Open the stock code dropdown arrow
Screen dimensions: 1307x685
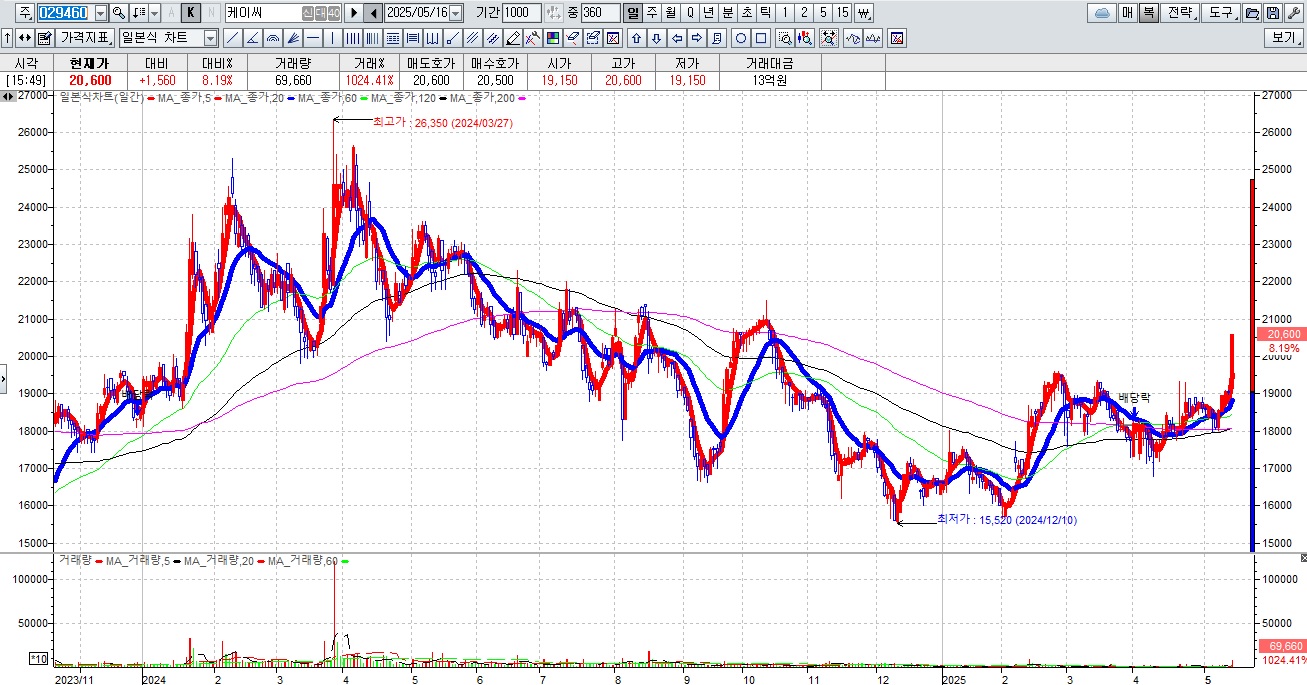coord(101,13)
